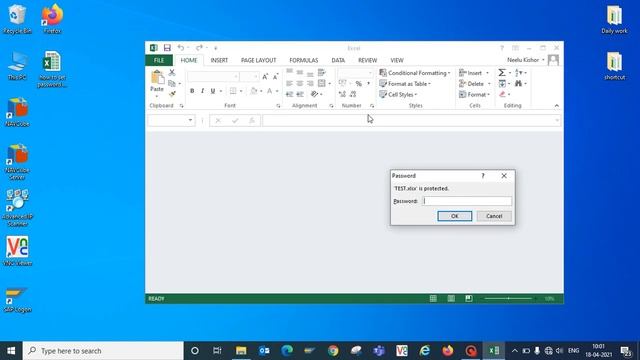This screenshot has width=640, height=360.
Task: Select Page Layout view icon in status bar
Action: point(451,298)
